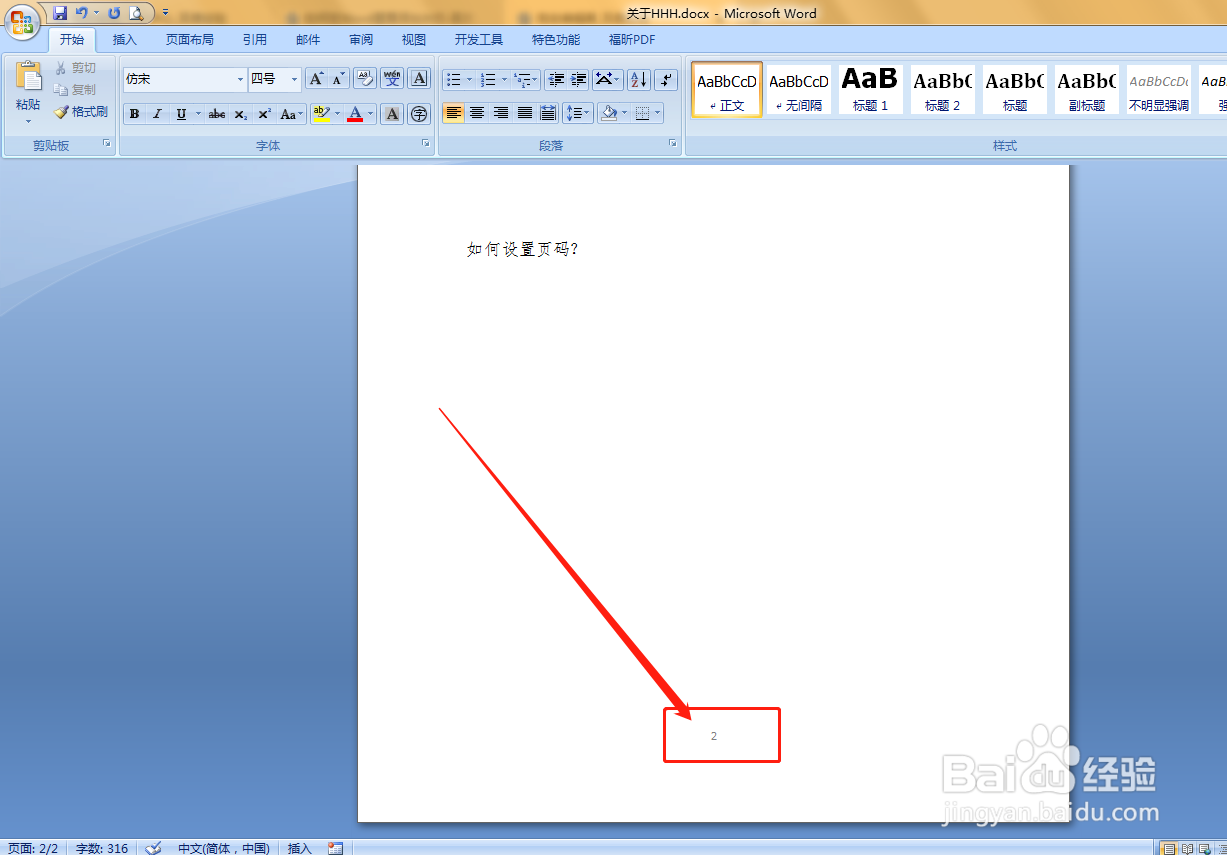Image resolution: width=1227 pixels, height=855 pixels.
Task: Switch to the Review (审阅) tab
Action: tap(361, 40)
